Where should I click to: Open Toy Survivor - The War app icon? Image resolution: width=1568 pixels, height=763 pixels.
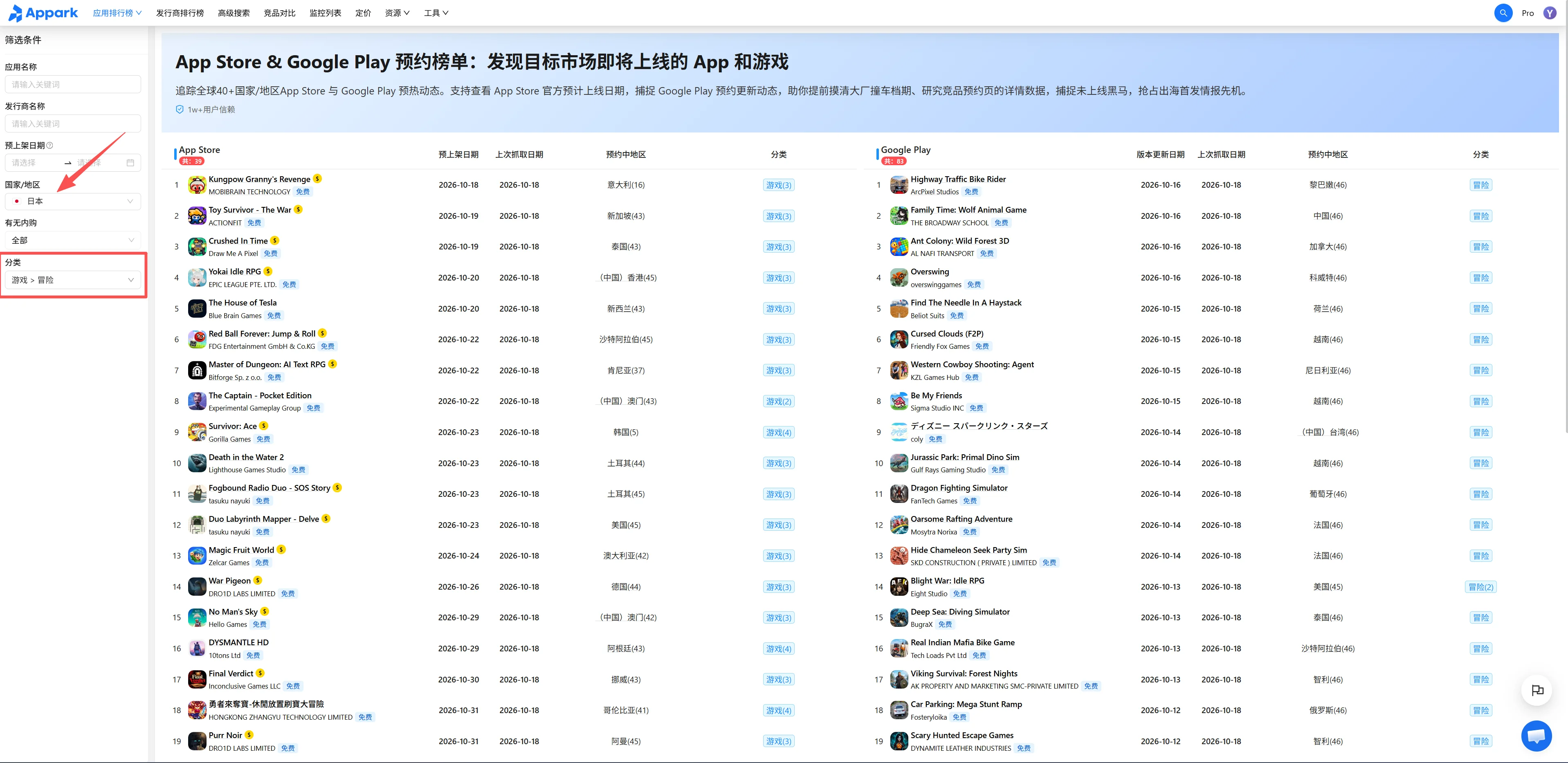pyautogui.click(x=197, y=216)
